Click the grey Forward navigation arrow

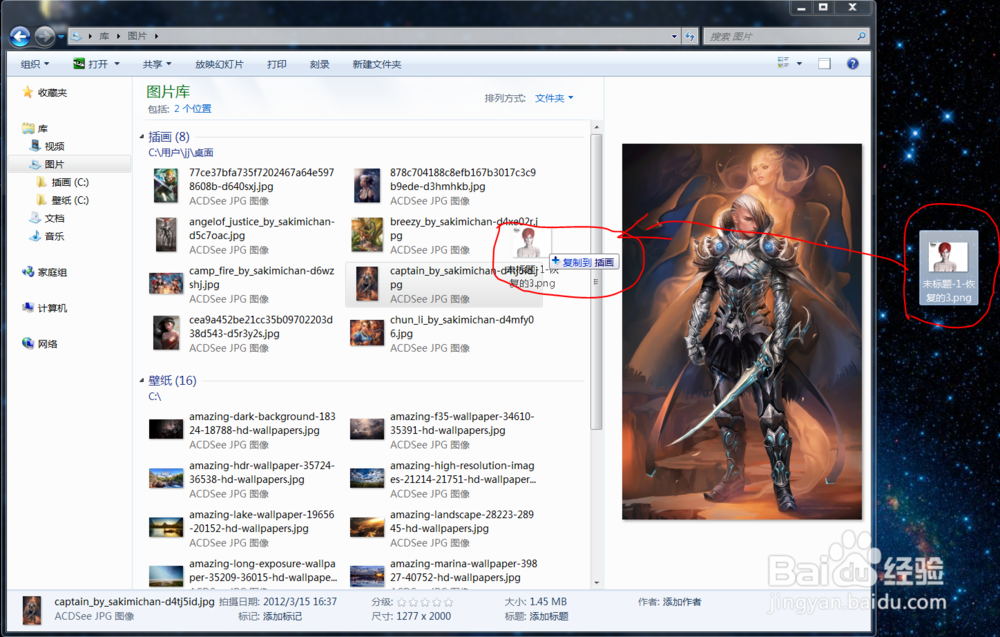coord(44,36)
